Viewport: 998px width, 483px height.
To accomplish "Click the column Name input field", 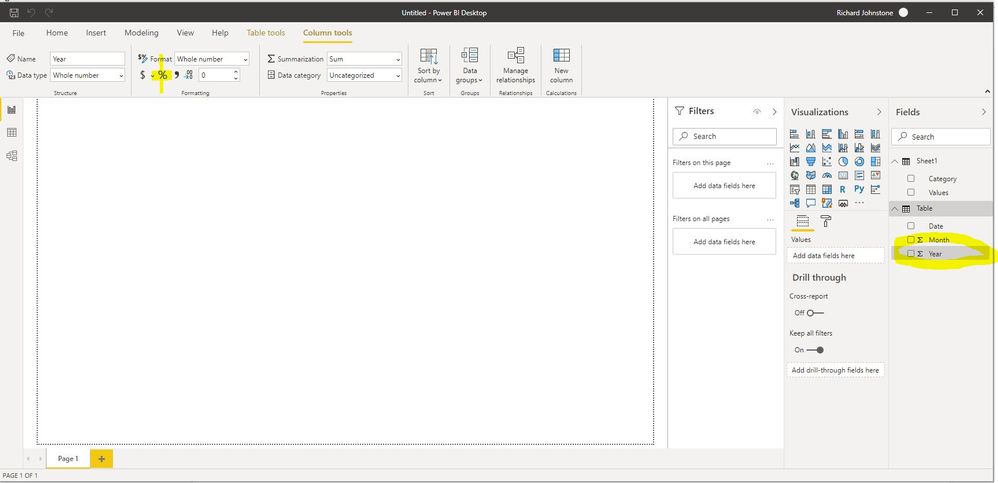I will click(88, 59).
